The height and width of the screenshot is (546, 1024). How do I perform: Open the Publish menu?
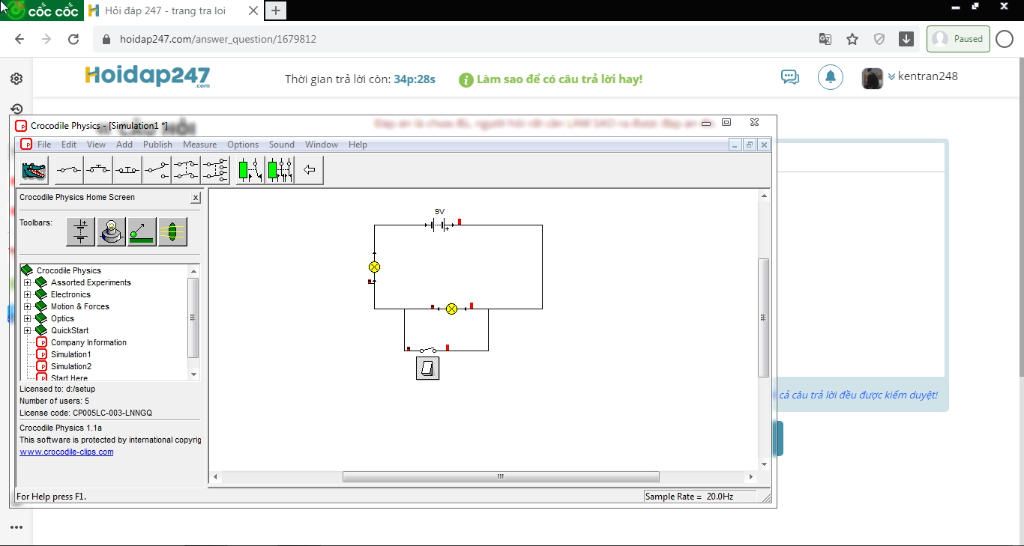(x=158, y=144)
